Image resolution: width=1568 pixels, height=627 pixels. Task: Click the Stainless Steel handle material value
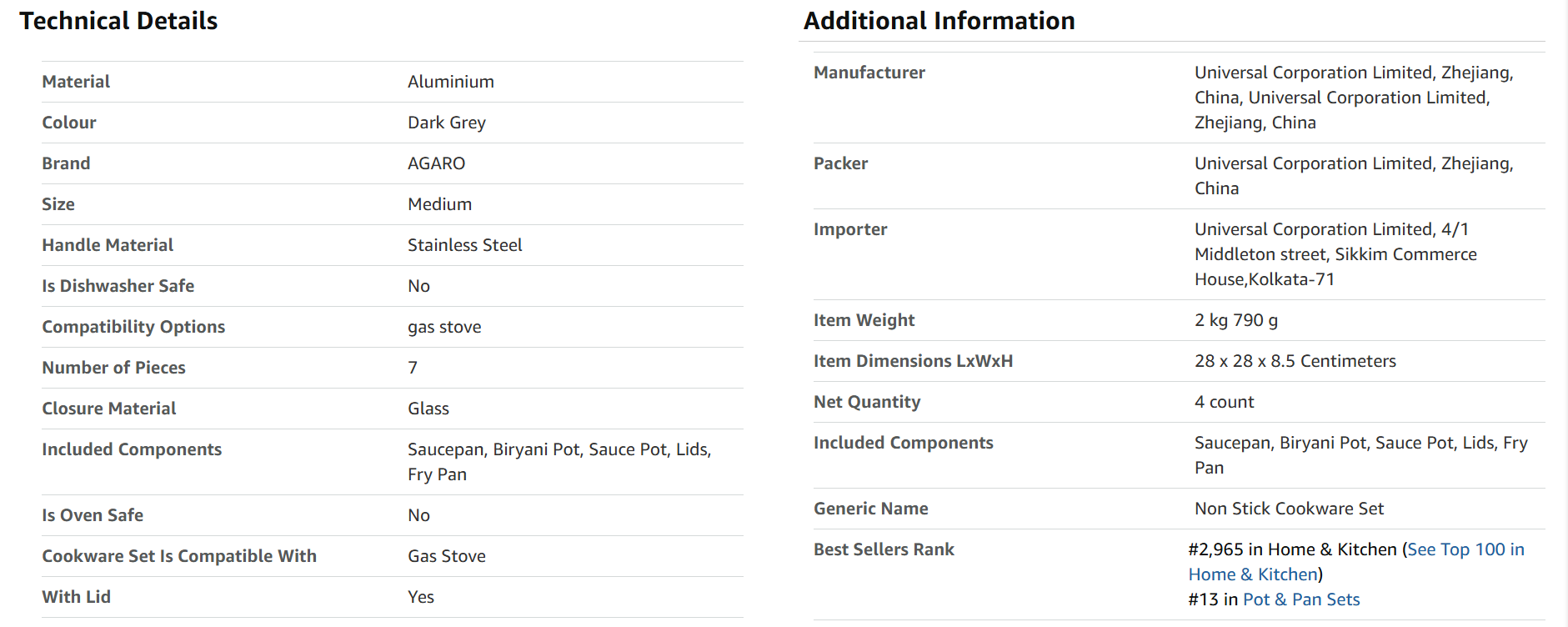point(465,245)
